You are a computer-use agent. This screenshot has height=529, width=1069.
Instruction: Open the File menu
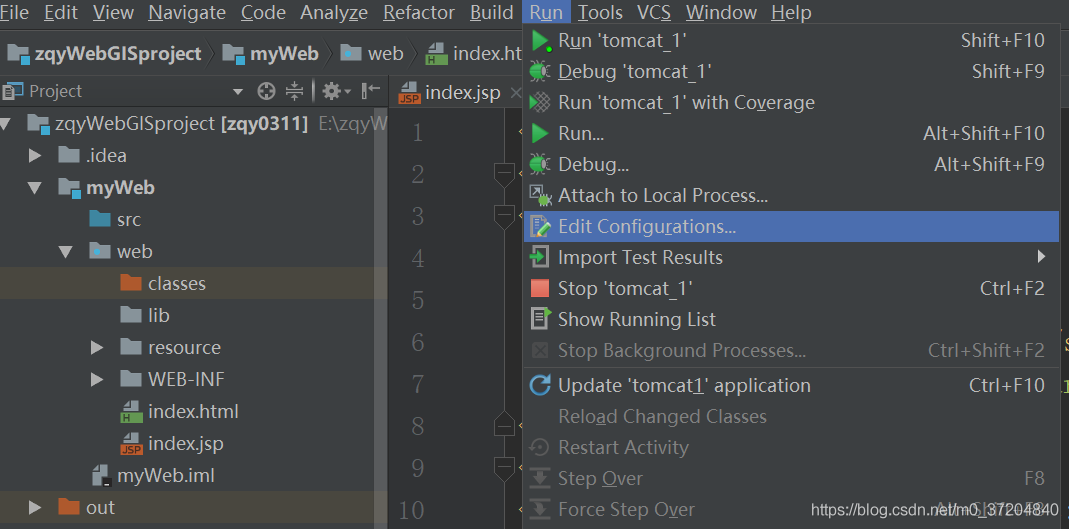click(x=14, y=12)
